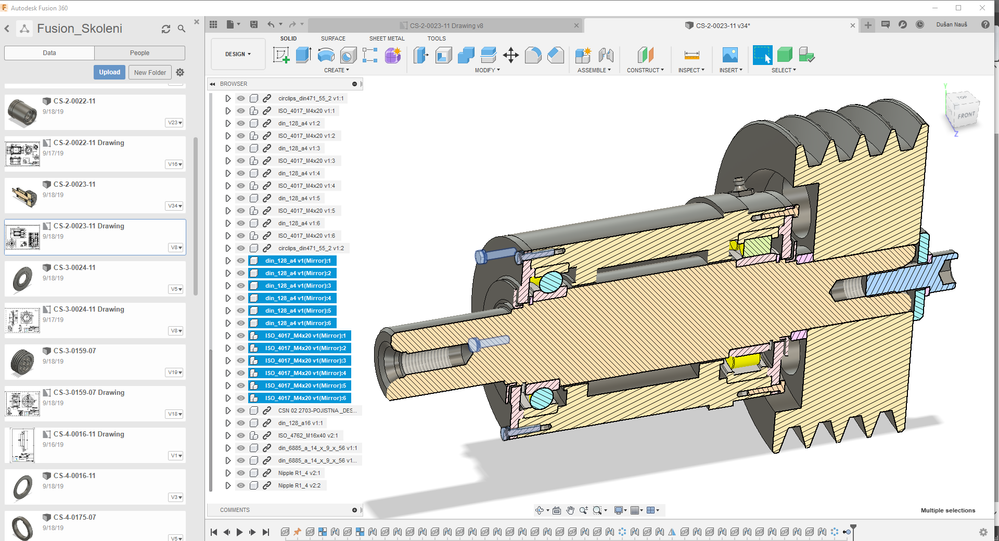999x541 pixels.
Task: Click the Undo arrow icon
Action: click(x=271, y=24)
